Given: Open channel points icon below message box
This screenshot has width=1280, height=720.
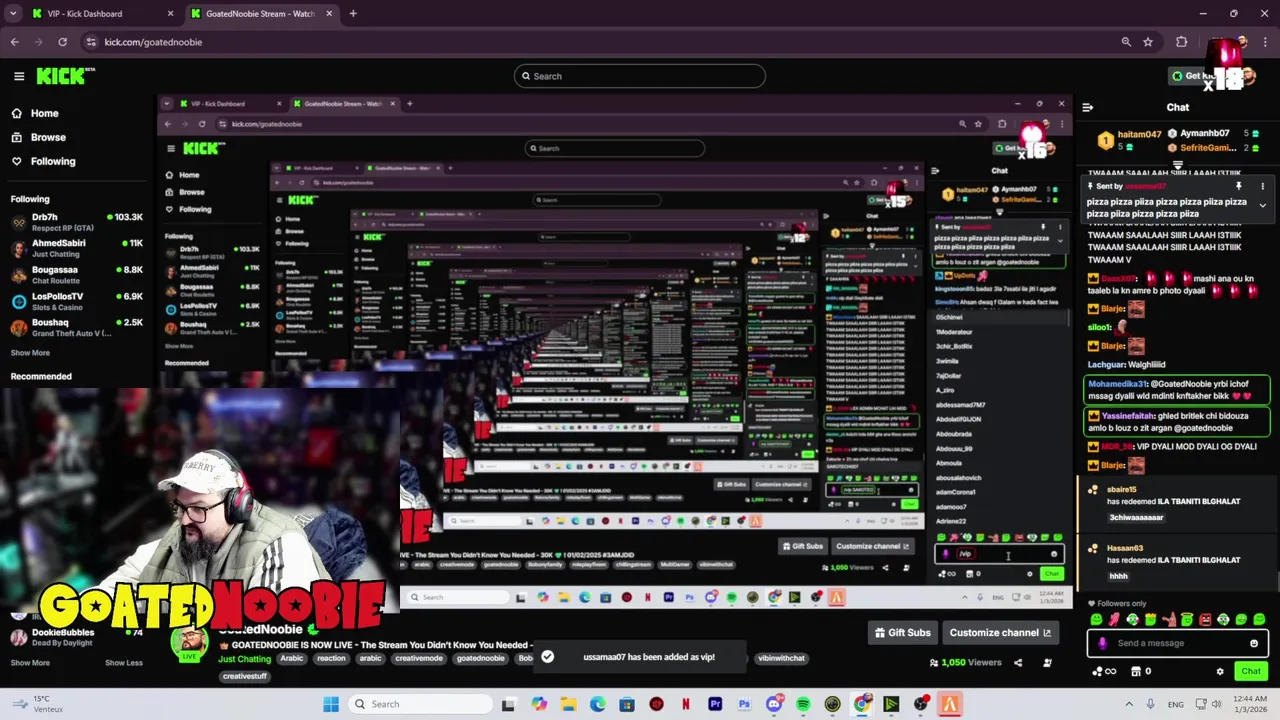Looking at the screenshot, I should pyautogui.click(x=1103, y=671).
